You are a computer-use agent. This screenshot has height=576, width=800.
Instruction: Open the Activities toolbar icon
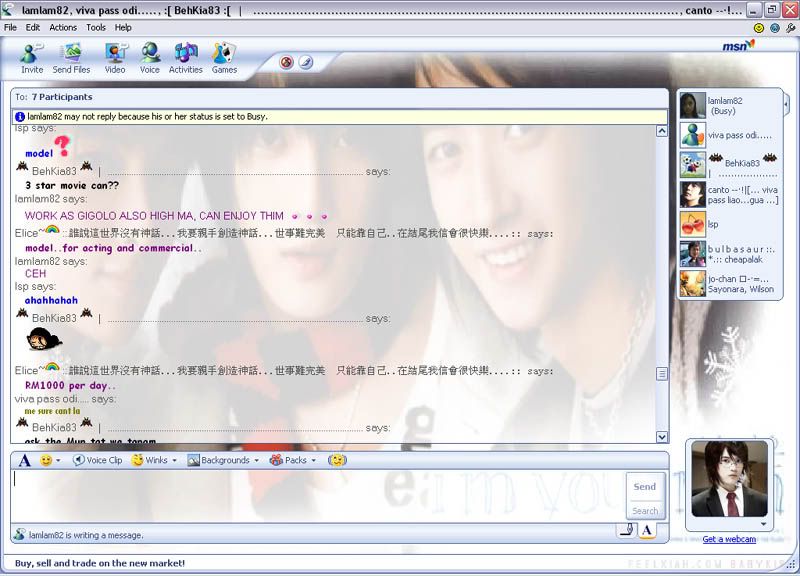tap(186, 59)
